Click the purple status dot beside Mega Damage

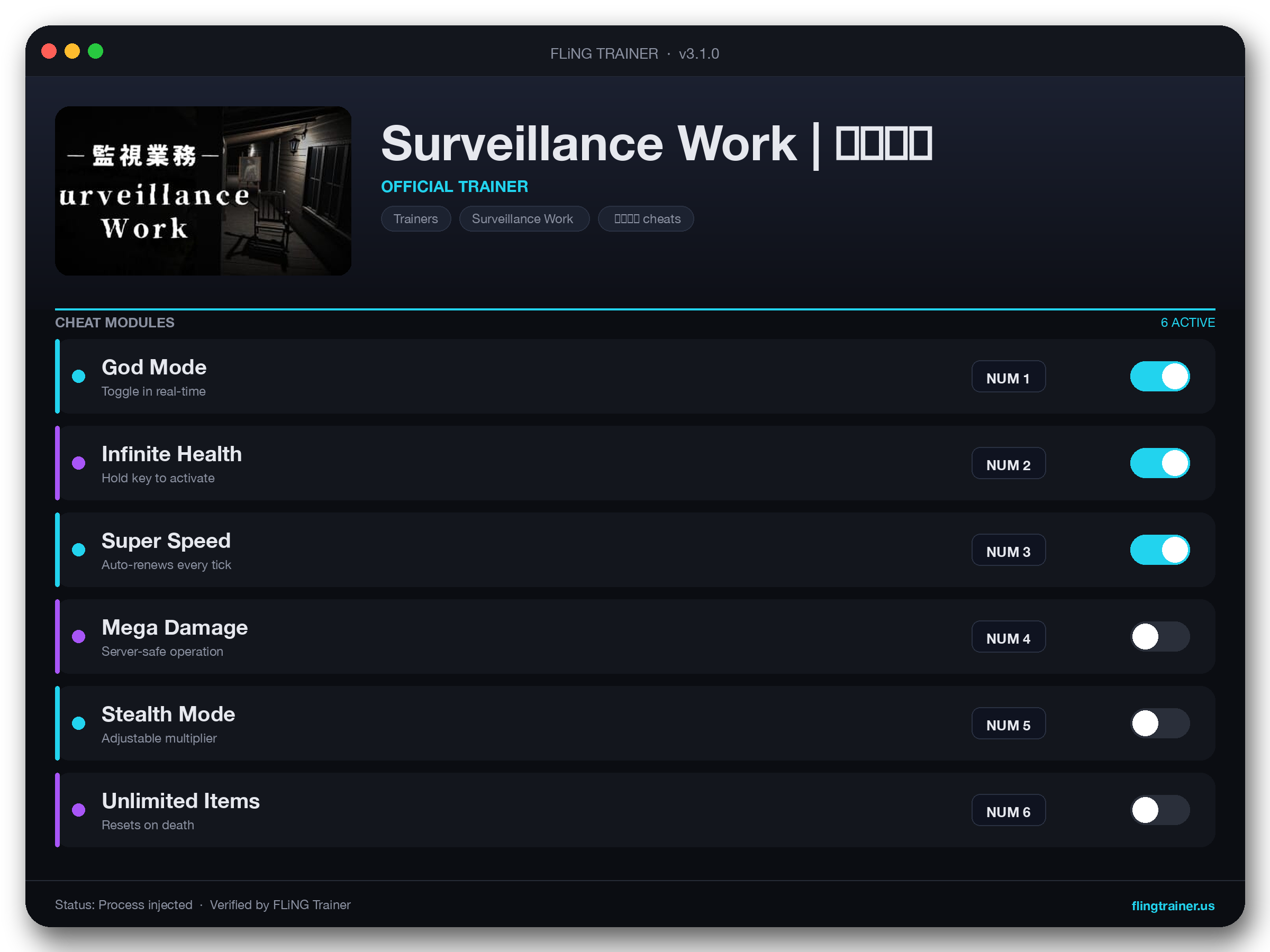79,636
